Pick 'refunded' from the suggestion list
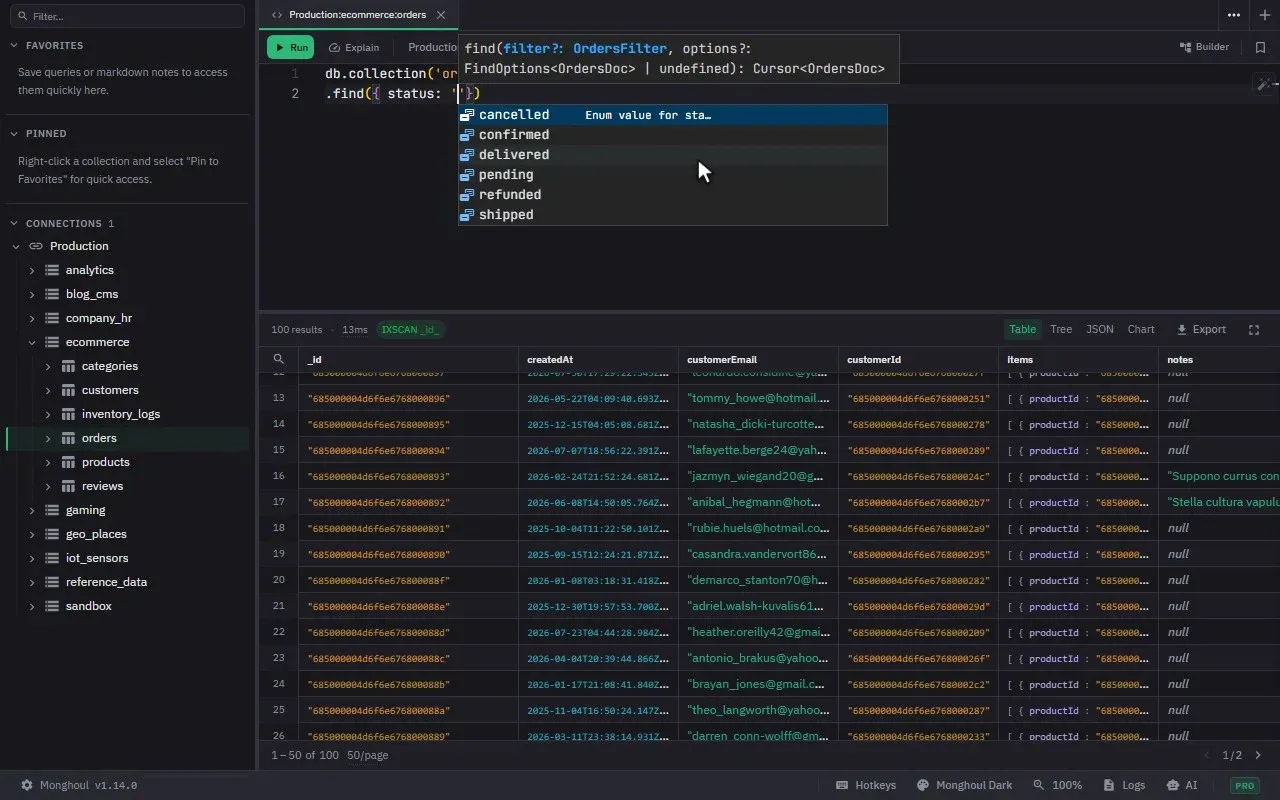The width and height of the screenshot is (1280, 800). pyautogui.click(x=673, y=195)
